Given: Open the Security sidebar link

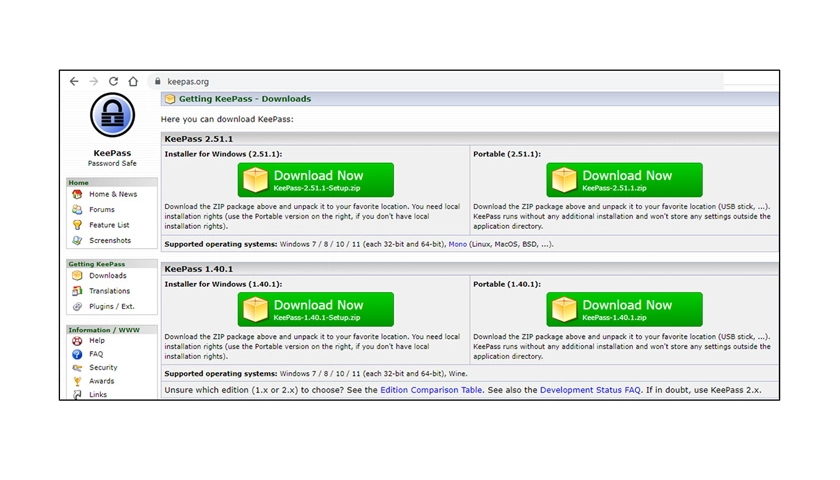Looking at the screenshot, I should [x=103, y=368].
